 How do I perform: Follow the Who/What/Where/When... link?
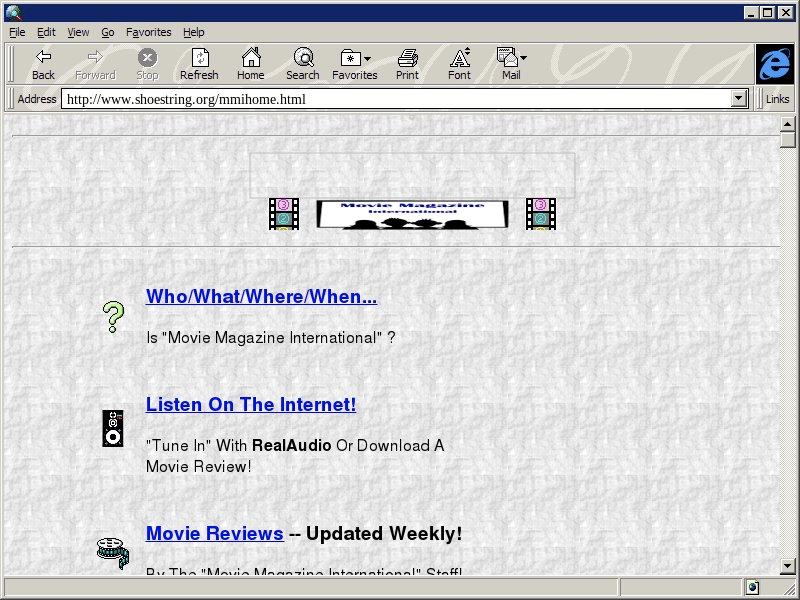tap(261, 297)
